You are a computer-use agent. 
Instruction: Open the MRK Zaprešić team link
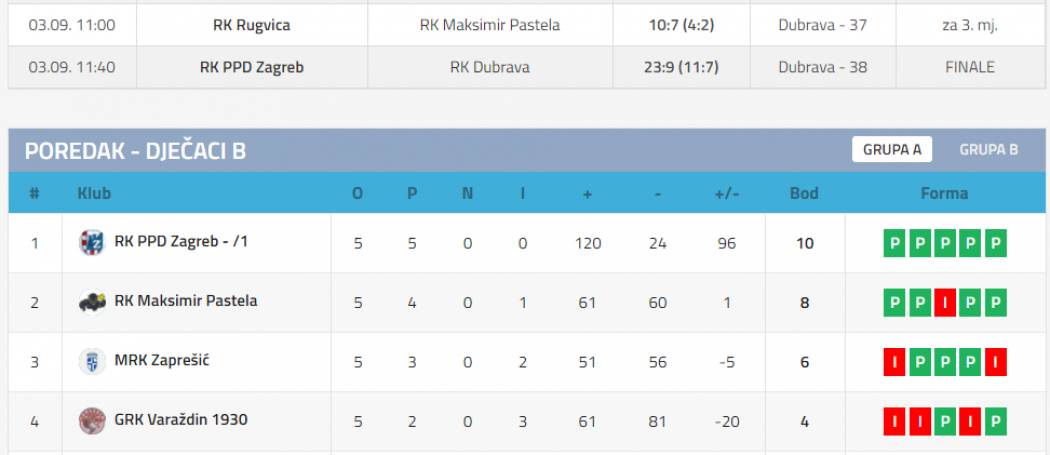click(163, 361)
